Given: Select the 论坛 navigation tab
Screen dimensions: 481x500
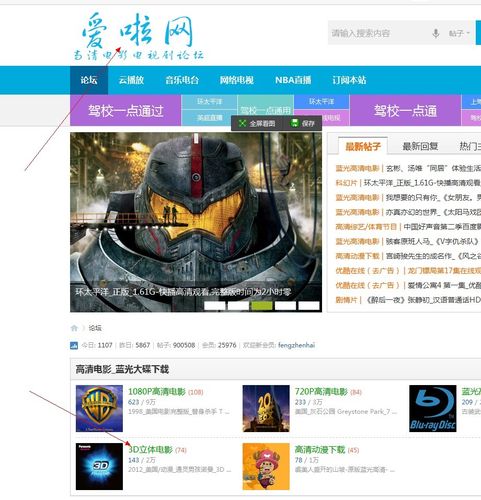Looking at the screenshot, I should [x=89, y=80].
